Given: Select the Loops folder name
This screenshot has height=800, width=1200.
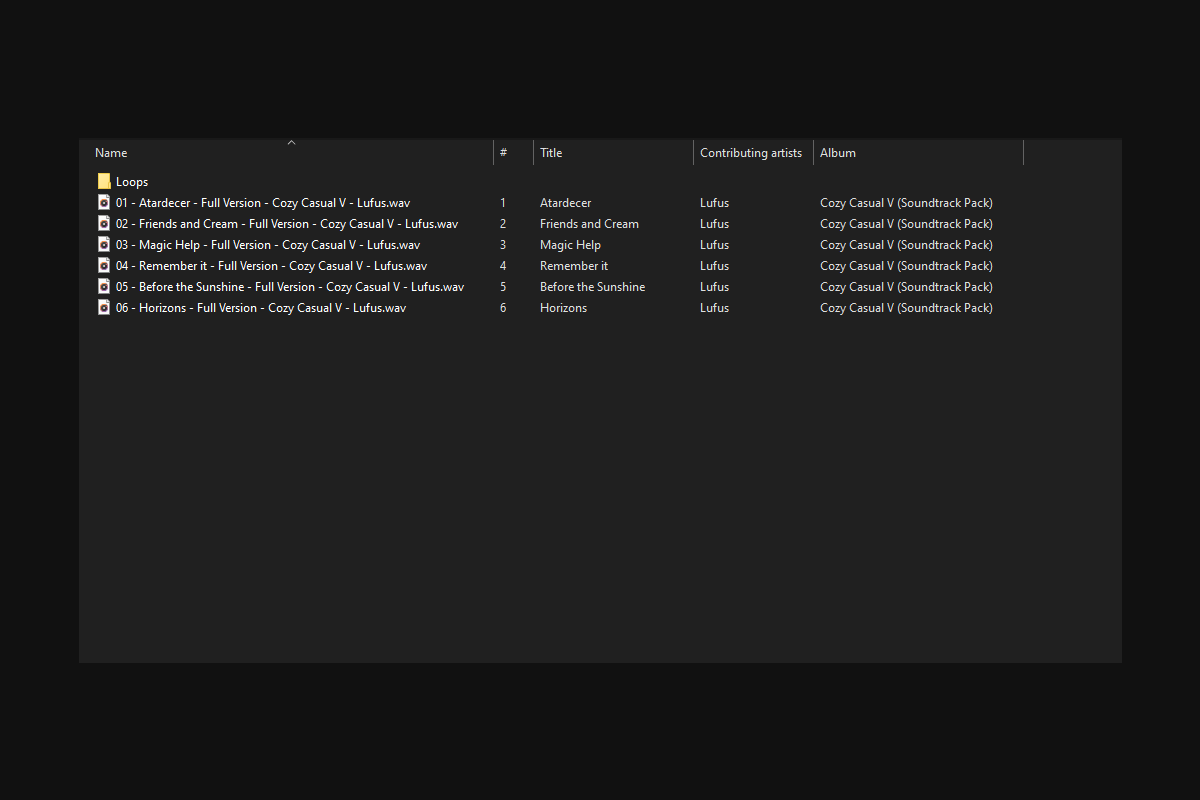Looking at the screenshot, I should point(132,182).
